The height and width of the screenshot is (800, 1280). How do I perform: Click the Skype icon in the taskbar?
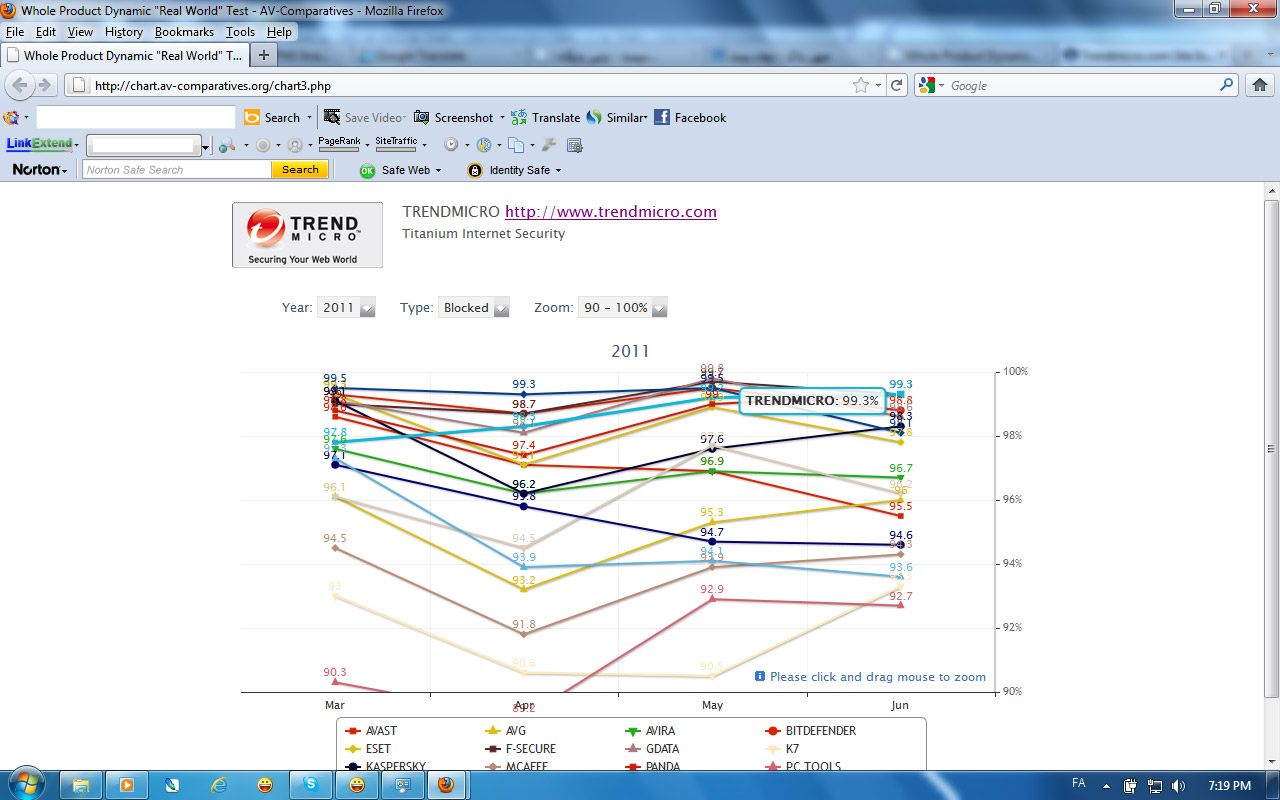[x=311, y=785]
